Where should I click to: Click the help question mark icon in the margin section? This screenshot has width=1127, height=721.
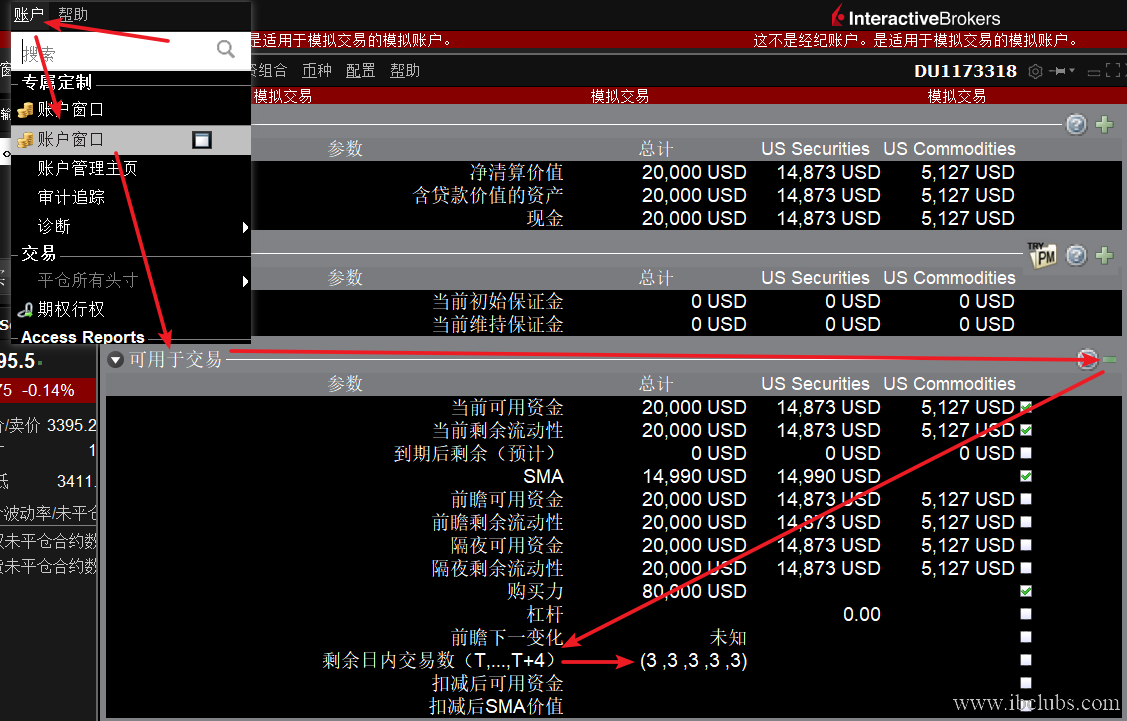point(1076,255)
